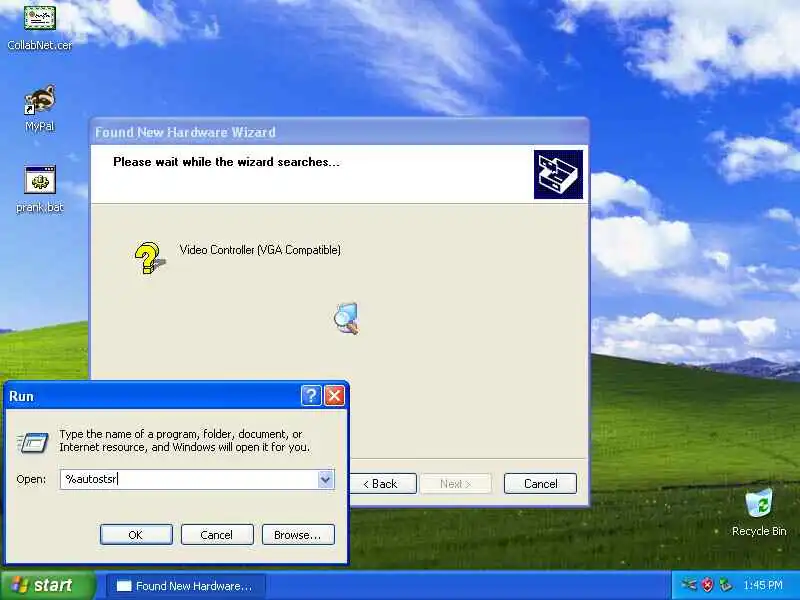Open the CollabNet.cer desktop icon
This screenshot has height=600, width=800.
pyautogui.click(x=40, y=18)
